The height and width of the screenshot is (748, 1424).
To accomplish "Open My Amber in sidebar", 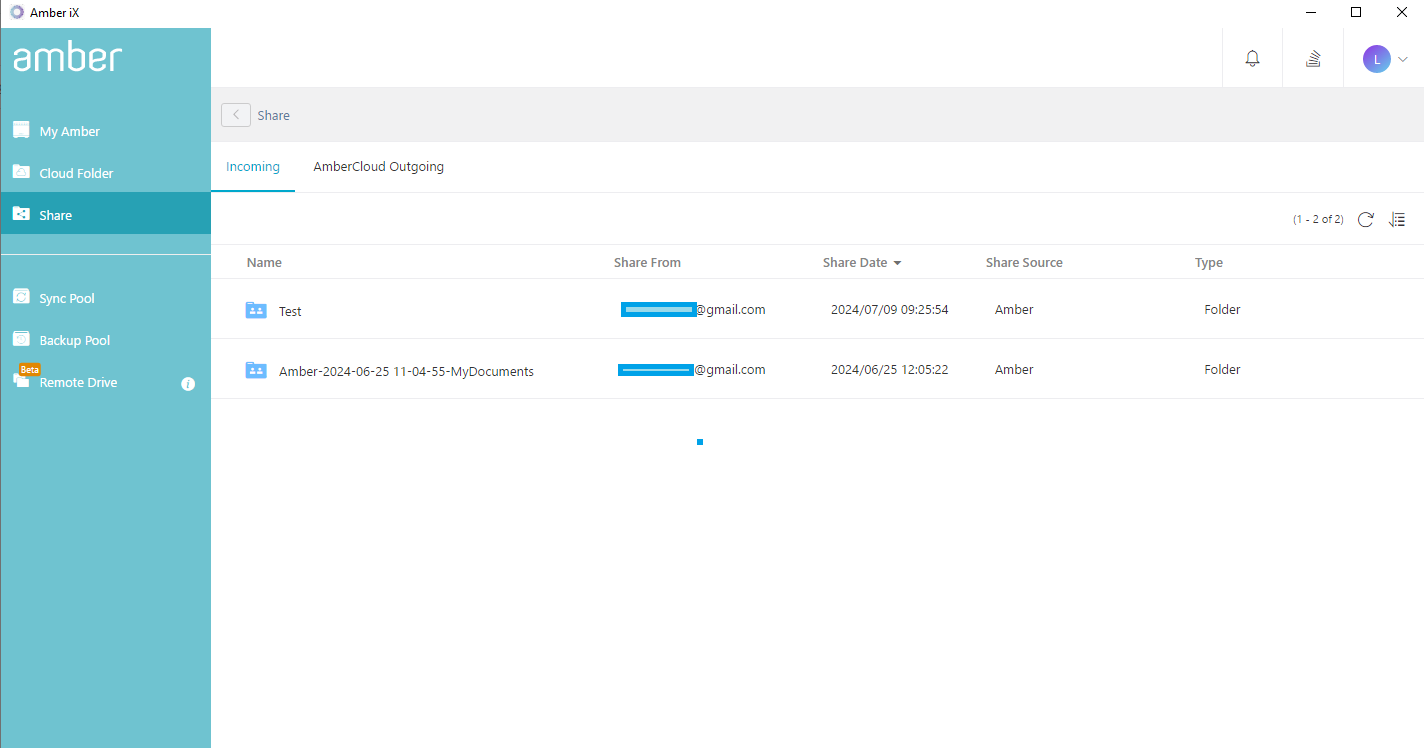I will click(x=105, y=131).
